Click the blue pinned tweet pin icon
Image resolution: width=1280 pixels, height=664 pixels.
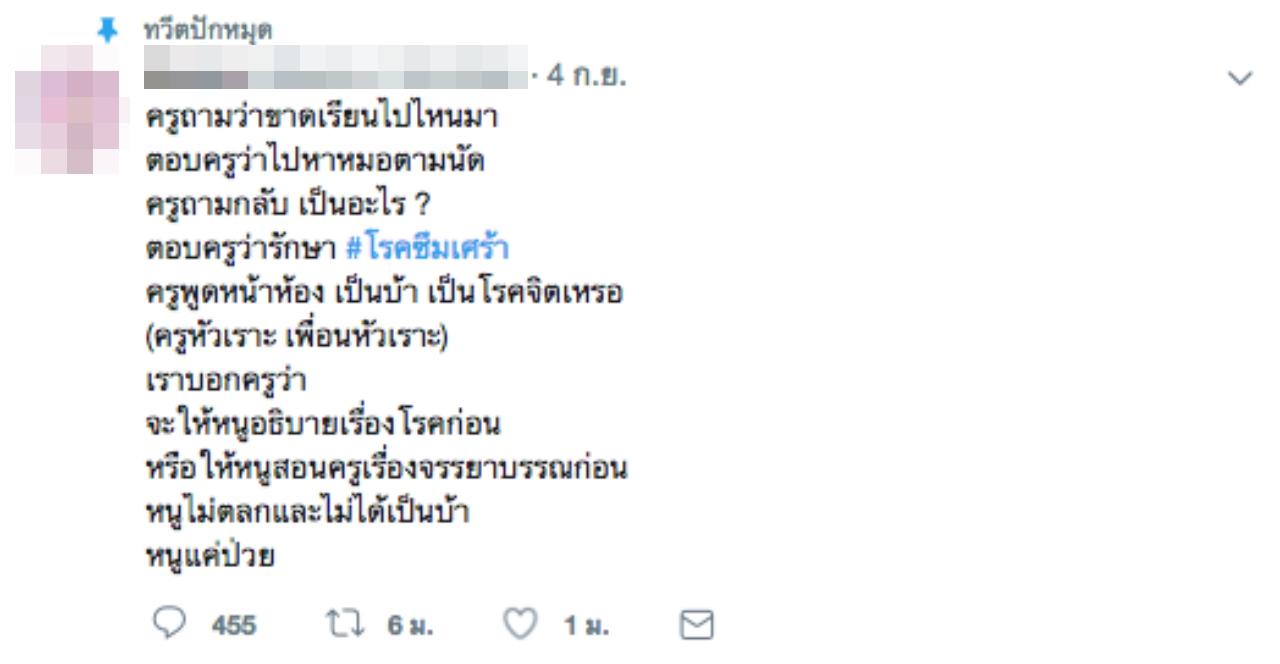[106, 31]
